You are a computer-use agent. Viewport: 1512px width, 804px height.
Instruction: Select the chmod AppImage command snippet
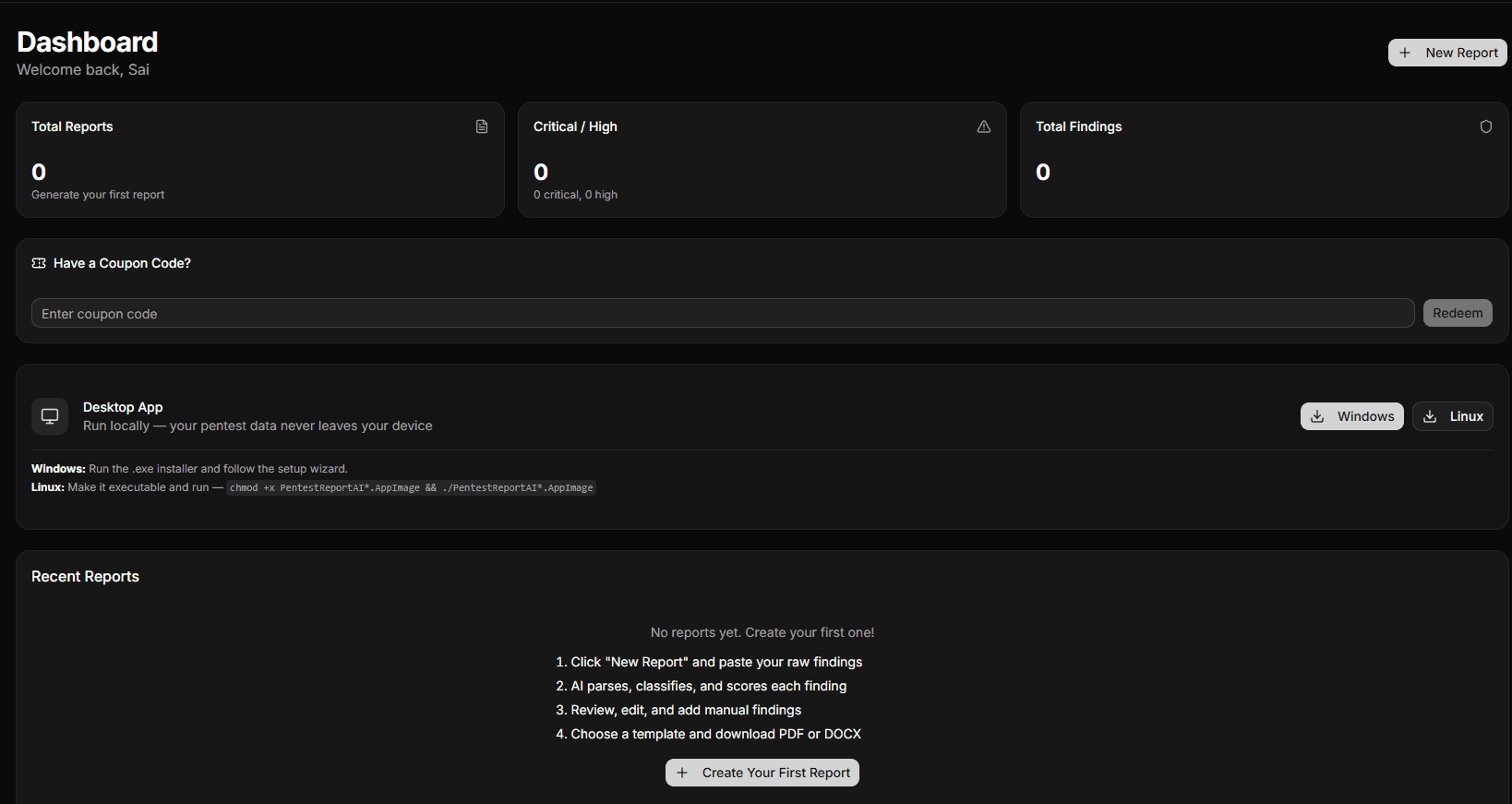(x=411, y=487)
